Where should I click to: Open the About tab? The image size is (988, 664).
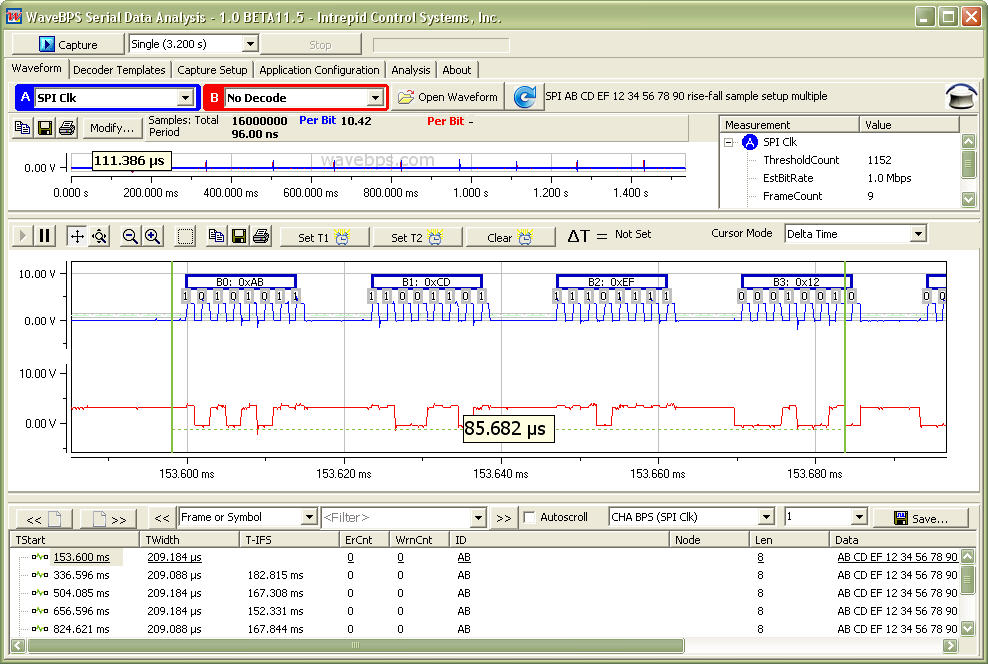click(457, 70)
